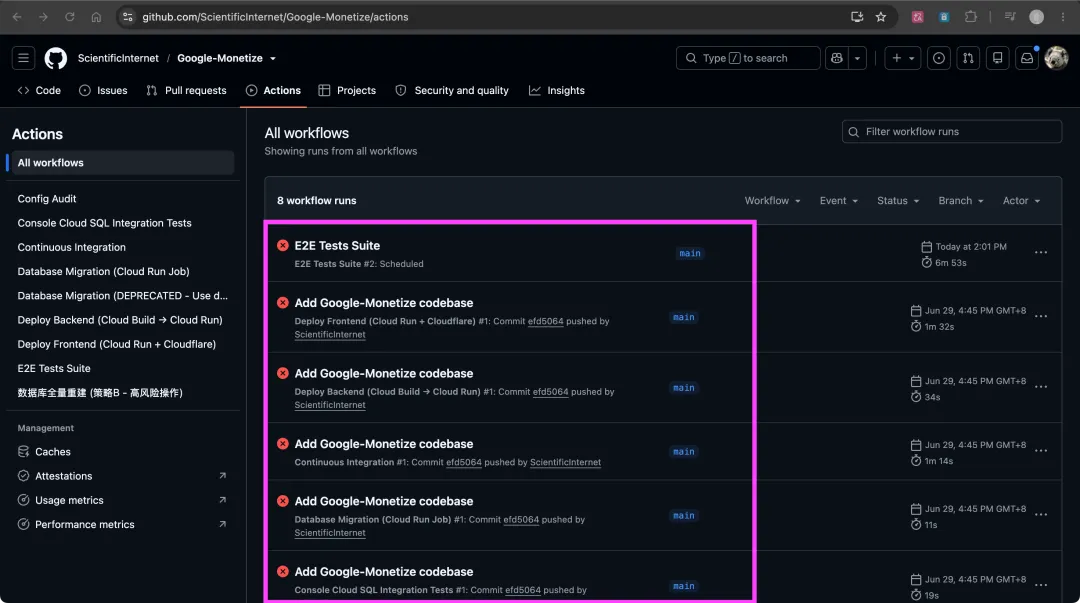Open the E2E Tests Suite run
This screenshot has width=1080, height=603.
337,245
